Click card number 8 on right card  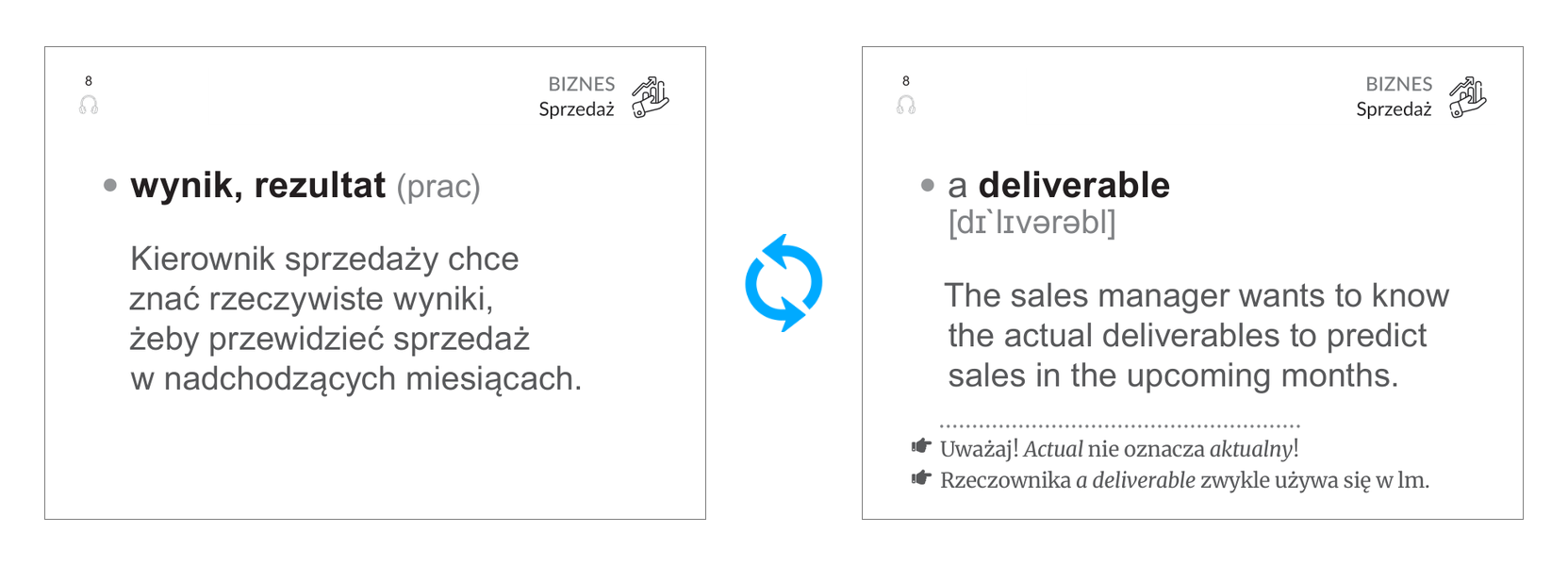tap(906, 81)
